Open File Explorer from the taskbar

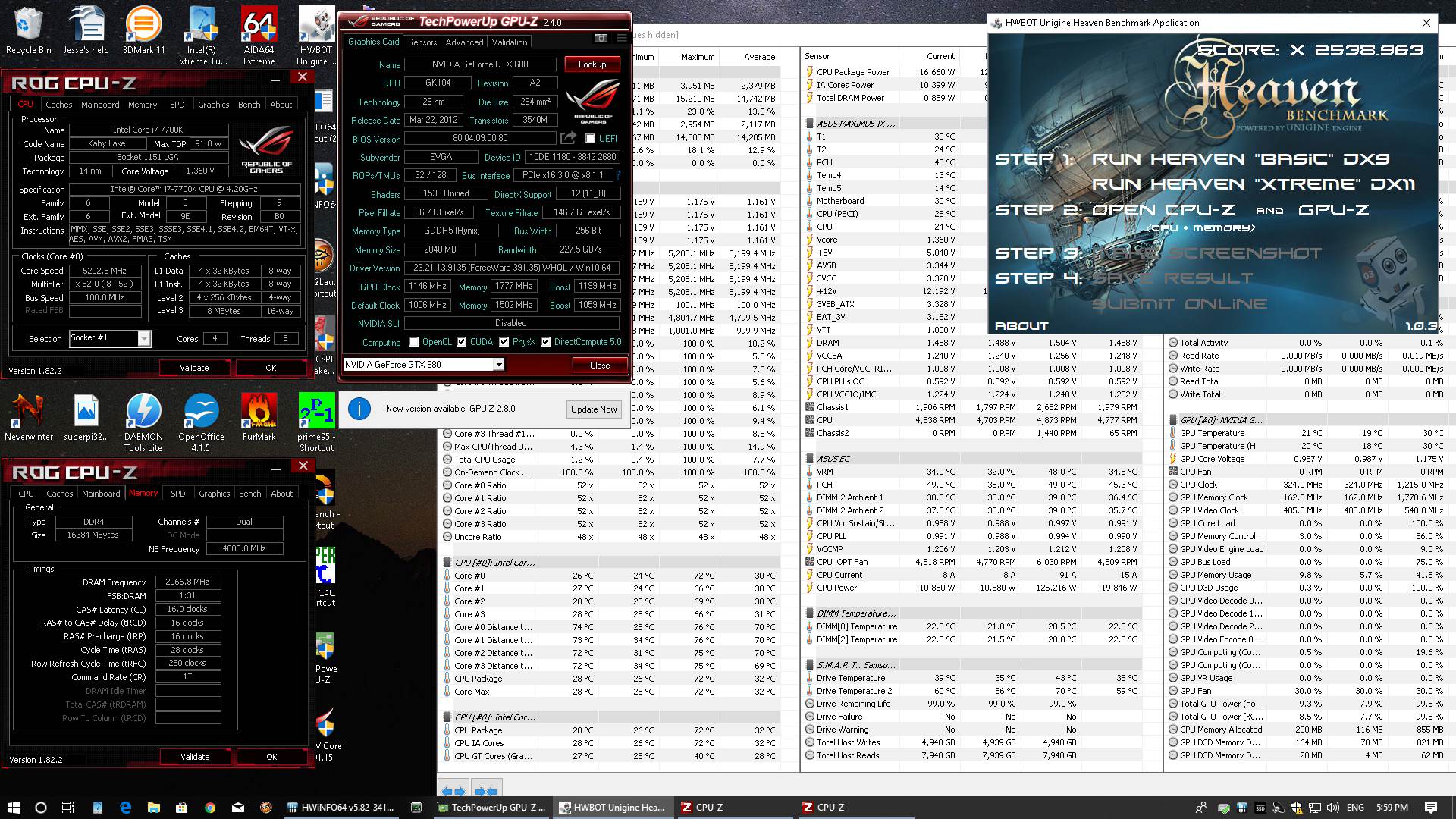(x=153, y=808)
